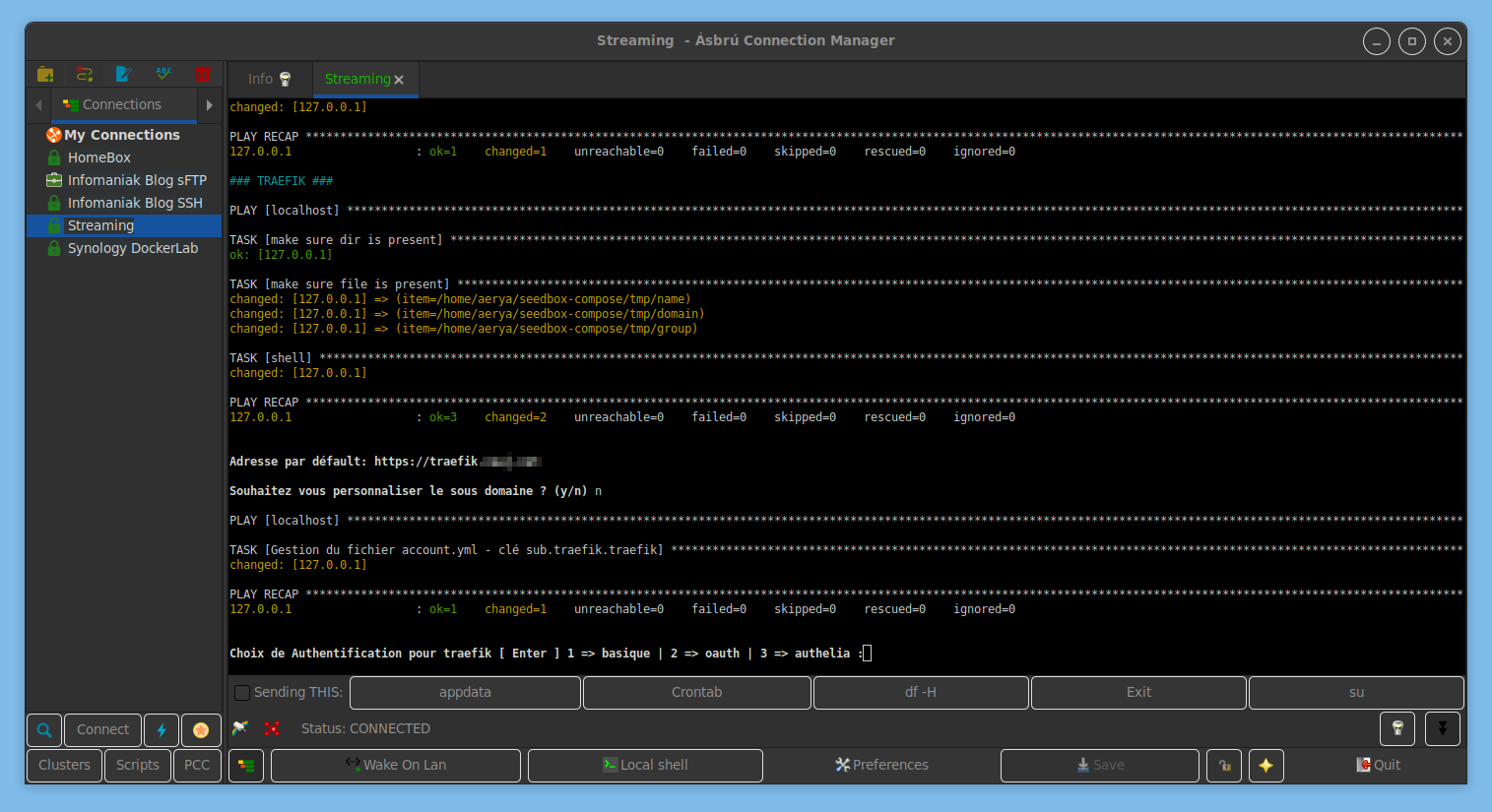Click the Adresse par défaut line
This screenshot has height=812, width=1492.
(386, 462)
